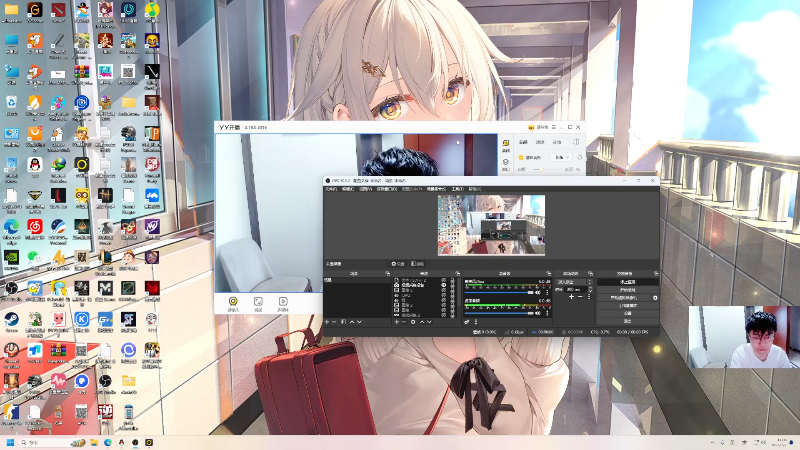Open transition properties three-dot menu
Screen dimensions: 800x450
589,296
